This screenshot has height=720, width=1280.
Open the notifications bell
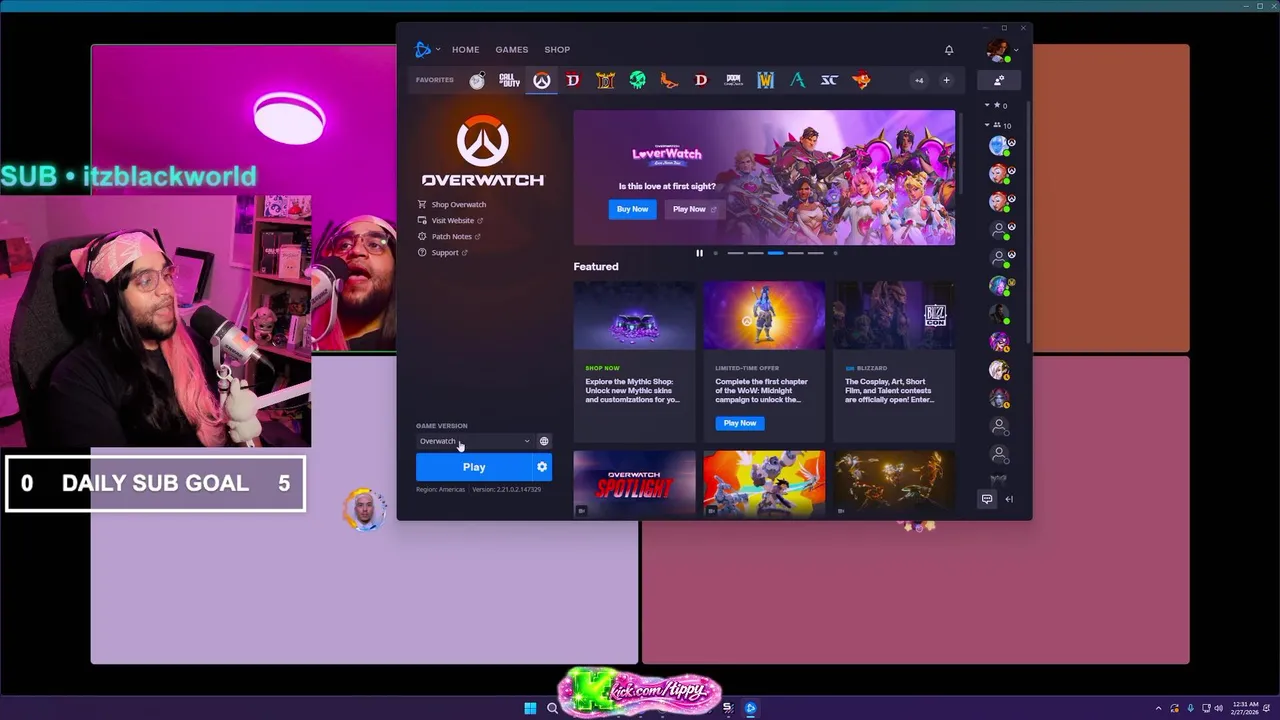click(949, 49)
